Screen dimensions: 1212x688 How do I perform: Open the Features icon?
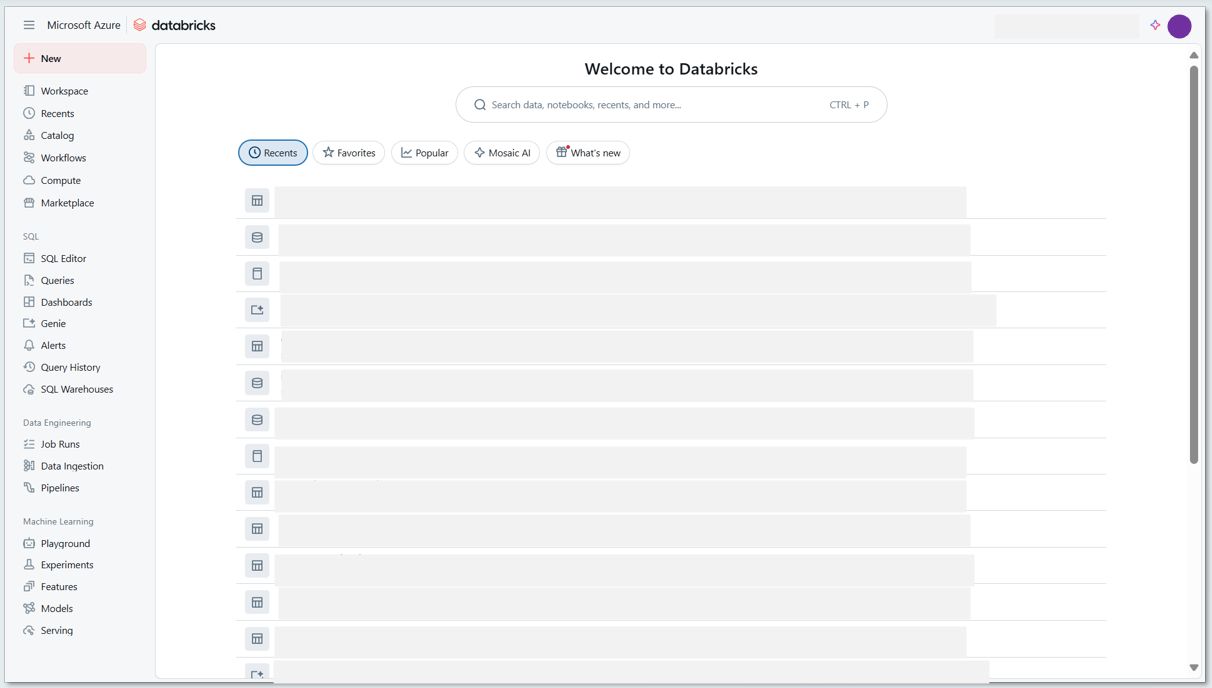[29, 587]
